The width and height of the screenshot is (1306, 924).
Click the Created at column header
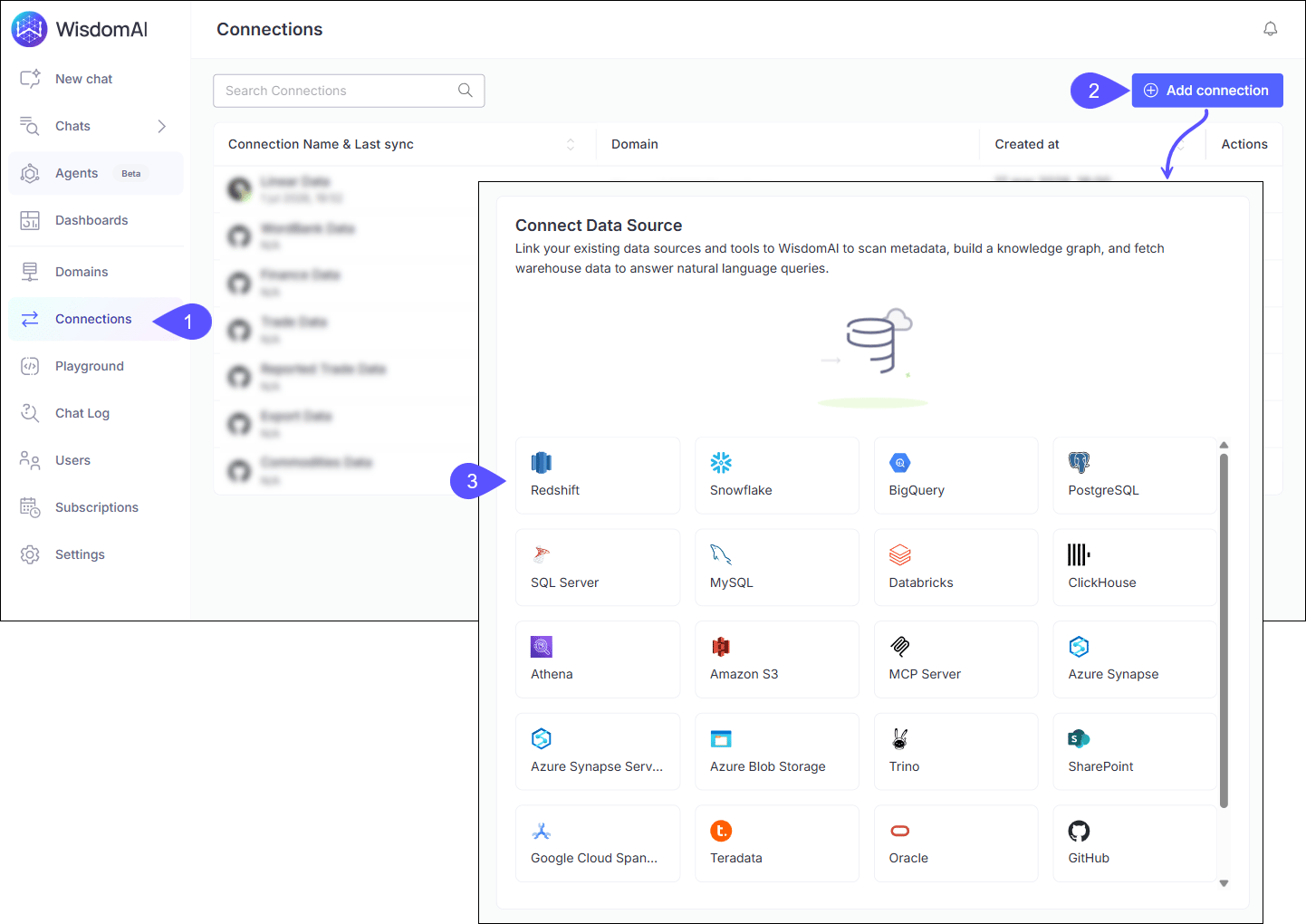point(1027,144)
